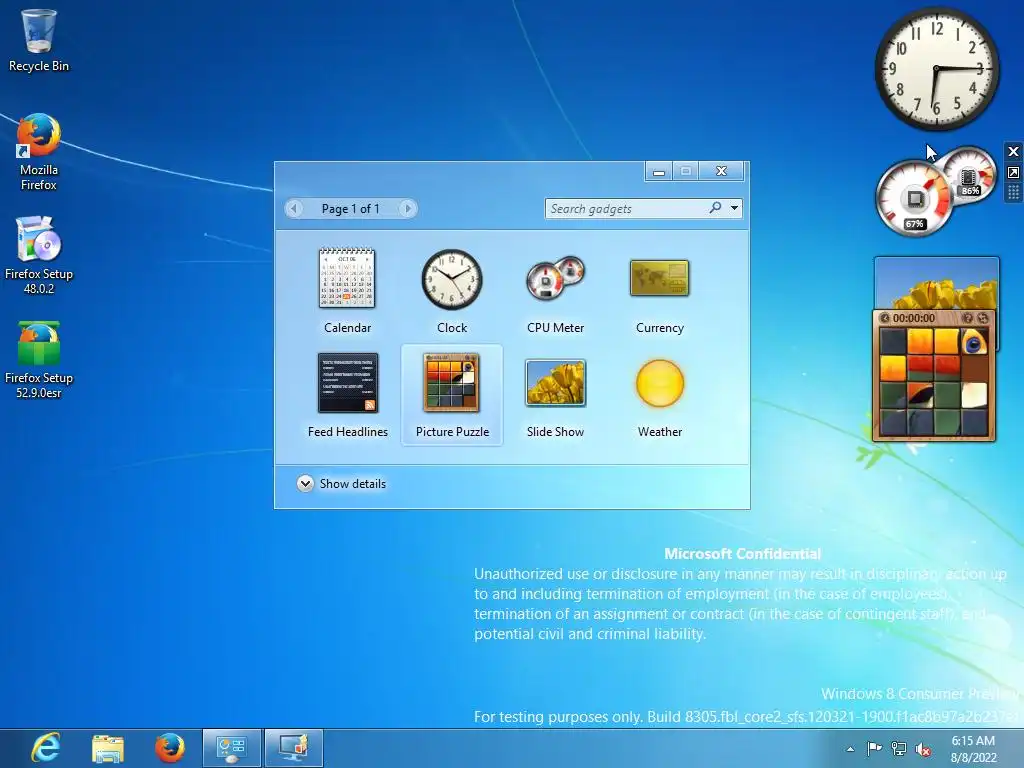Image resolution: width=1024 pixels, height=768 pixels.
Task: Switch CPU Meter gadget to larger size
Action: click(1013, 172)
